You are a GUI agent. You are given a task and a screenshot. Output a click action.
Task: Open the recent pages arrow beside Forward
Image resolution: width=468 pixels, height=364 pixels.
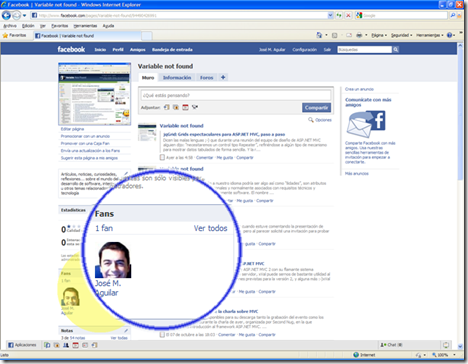(x=24, y=16)
